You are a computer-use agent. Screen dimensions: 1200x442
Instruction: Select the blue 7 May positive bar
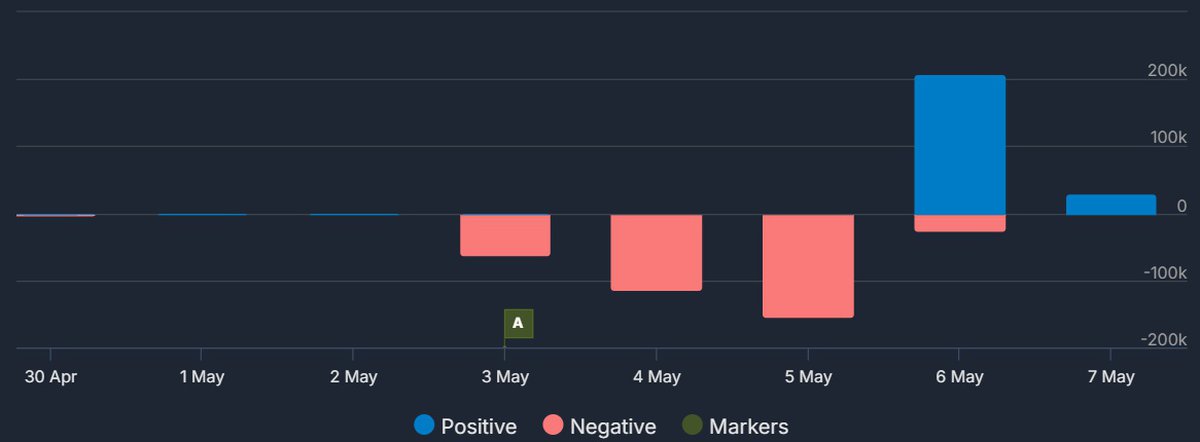point(1111,205)
